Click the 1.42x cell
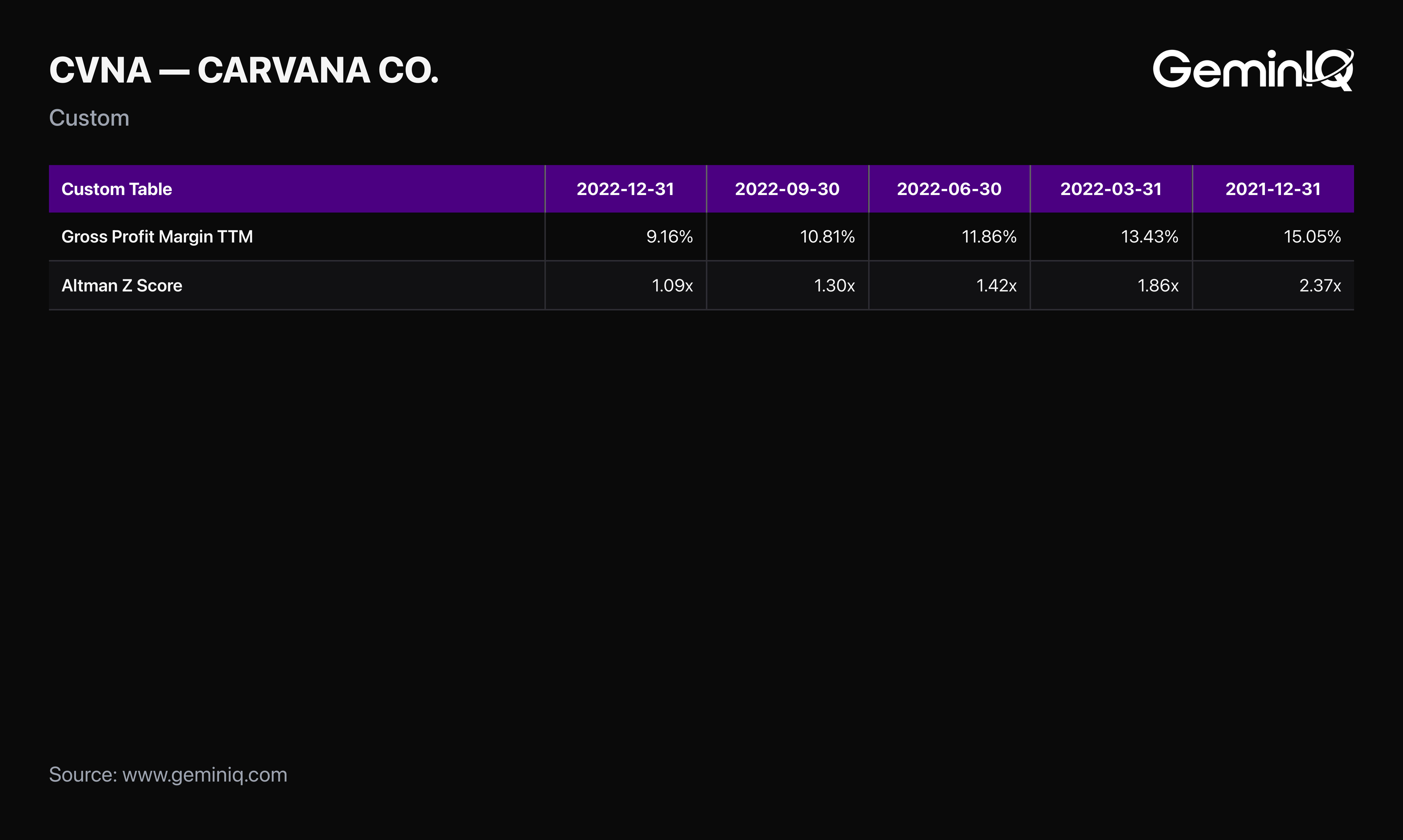The width and height of the screenshot is (1403, 840). (x=949, y=285)
